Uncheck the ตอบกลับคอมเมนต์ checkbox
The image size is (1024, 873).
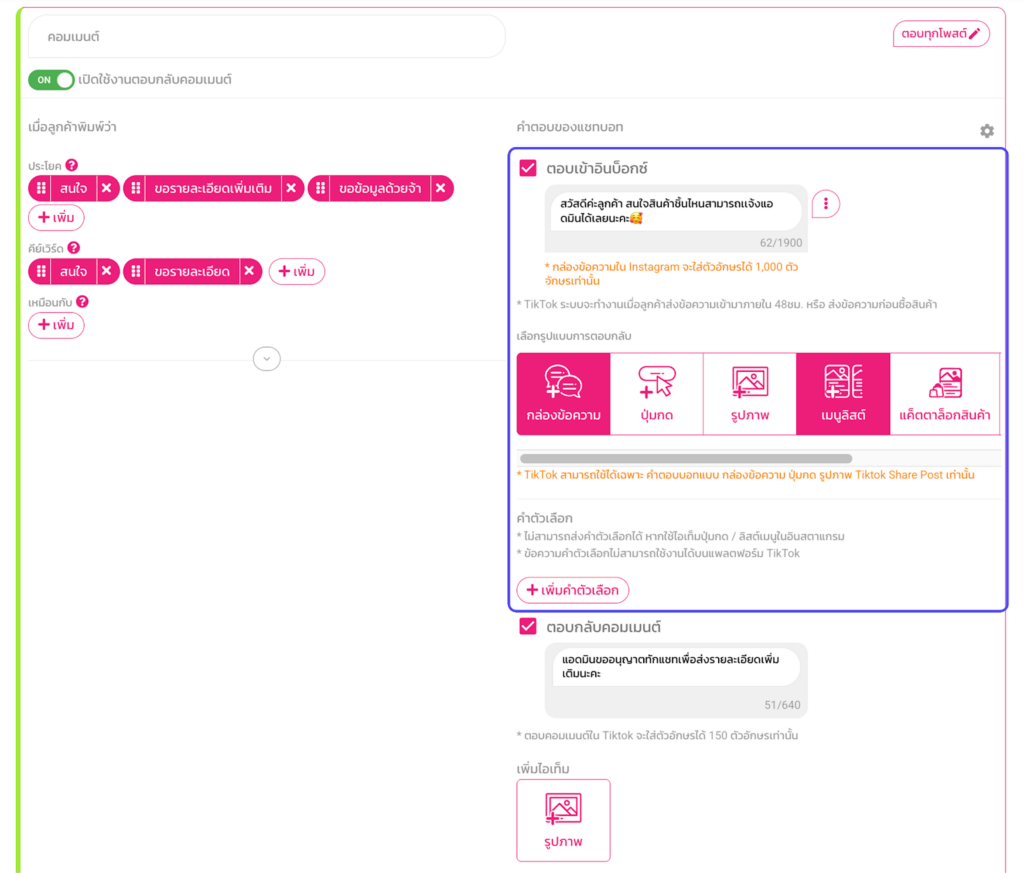[528, 627]
